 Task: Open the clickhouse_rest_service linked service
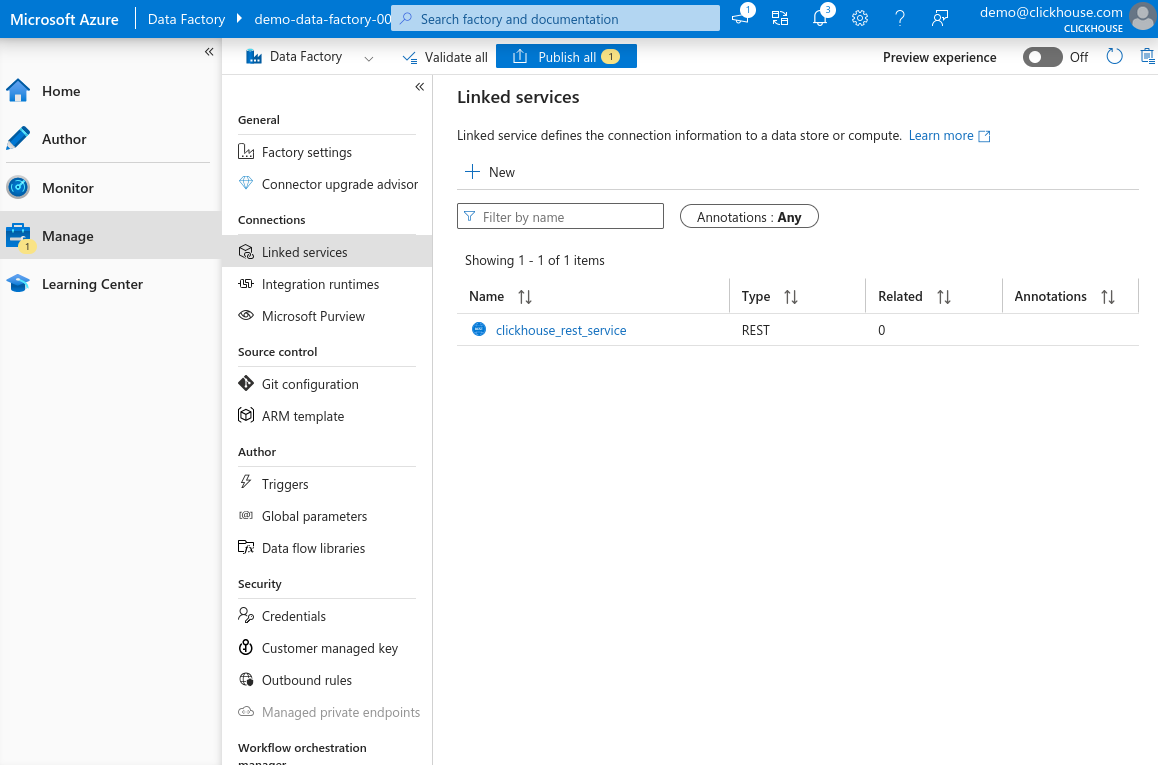point(561,330)
